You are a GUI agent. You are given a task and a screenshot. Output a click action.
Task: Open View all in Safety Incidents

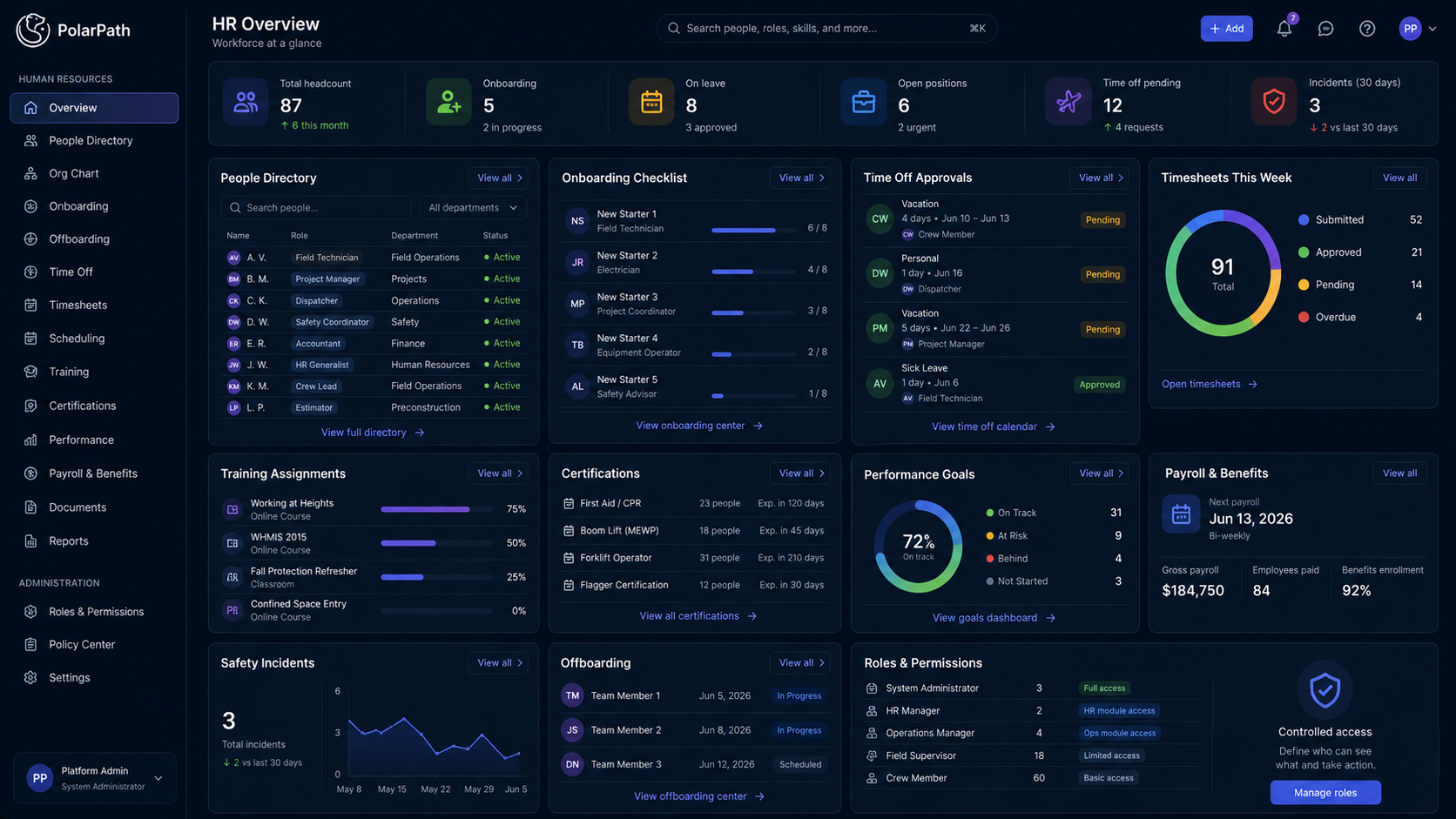(x=500, y=663)
